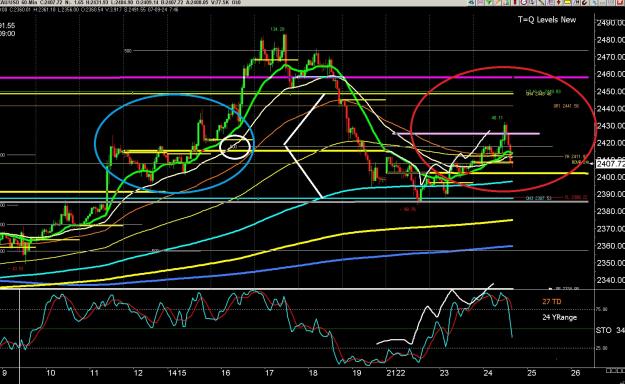Click date label 10 on time axis
Screen dimensions: 625x384
51,373
